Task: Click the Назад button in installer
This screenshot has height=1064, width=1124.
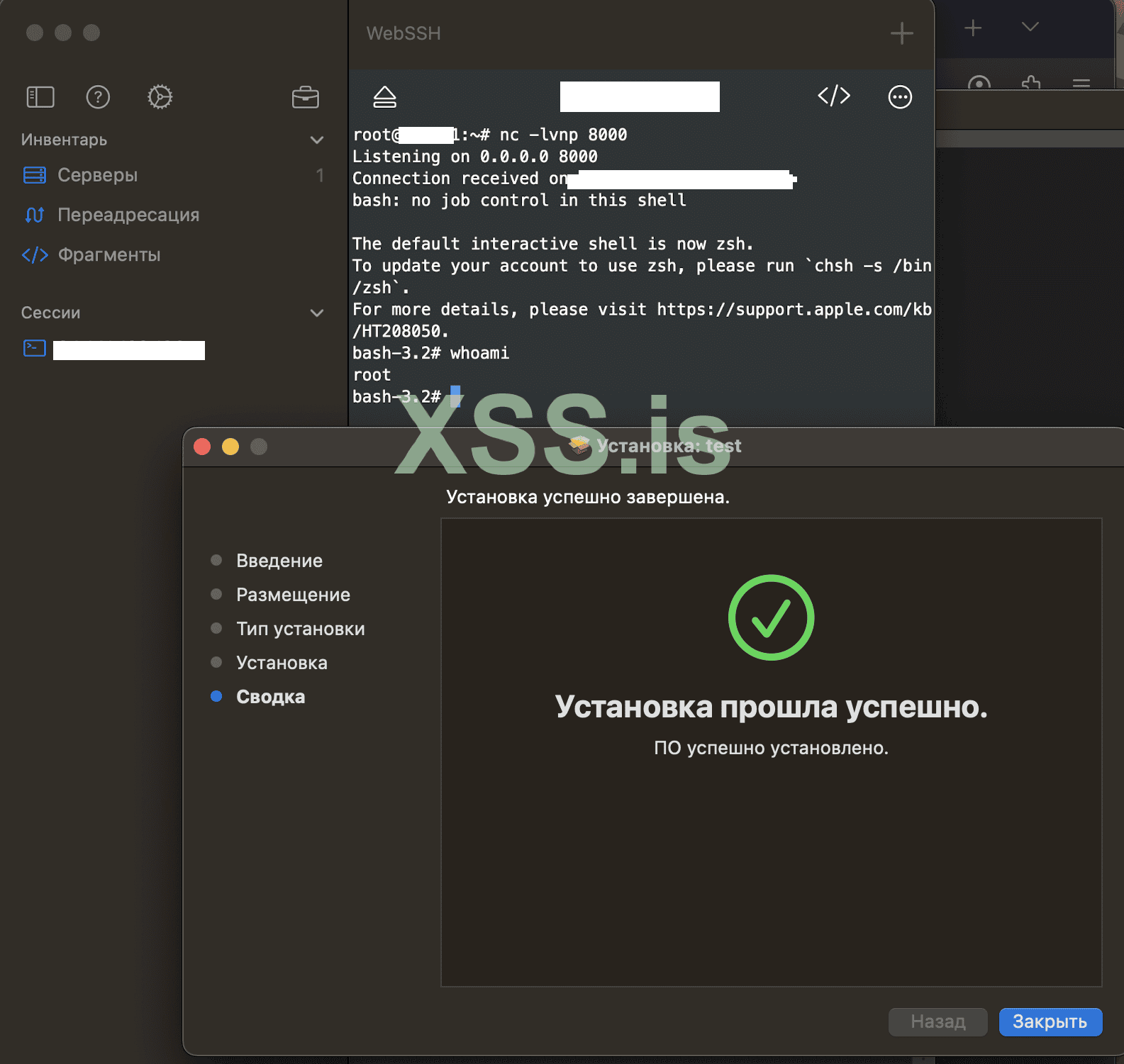Action: tap(937, 1021)
